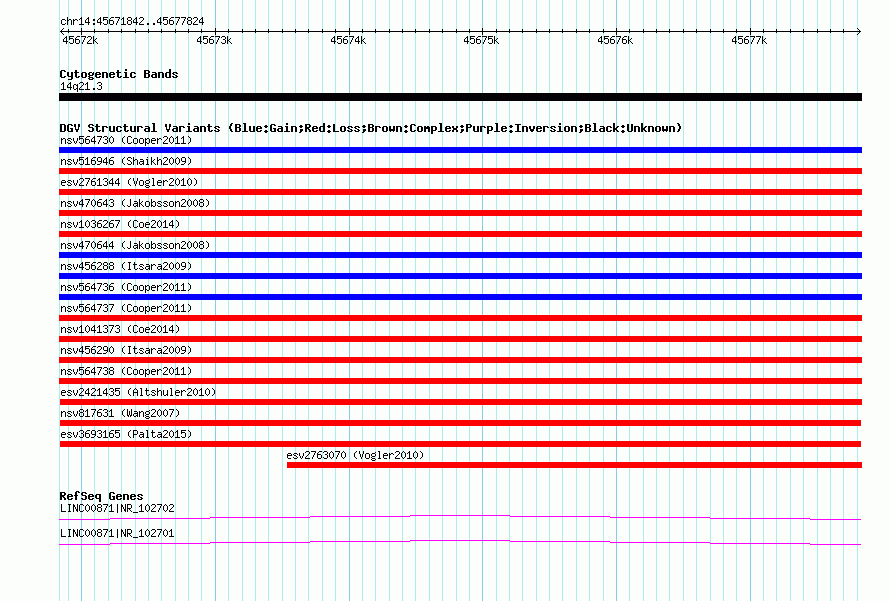Viewport: 890px width, 601px height.
Task: Open gene LINC00871|NR_102701 label
Action: click(x=117, y=533)
